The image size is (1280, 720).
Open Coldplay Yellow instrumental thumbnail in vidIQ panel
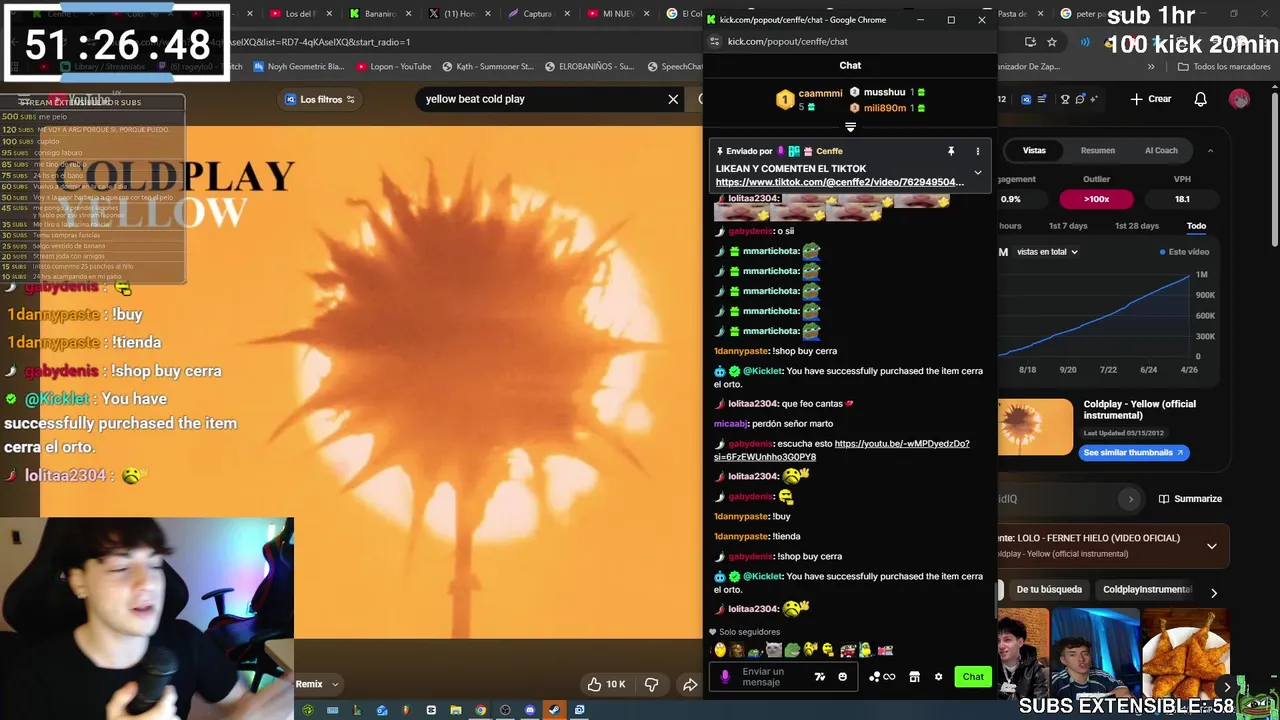1035,427
